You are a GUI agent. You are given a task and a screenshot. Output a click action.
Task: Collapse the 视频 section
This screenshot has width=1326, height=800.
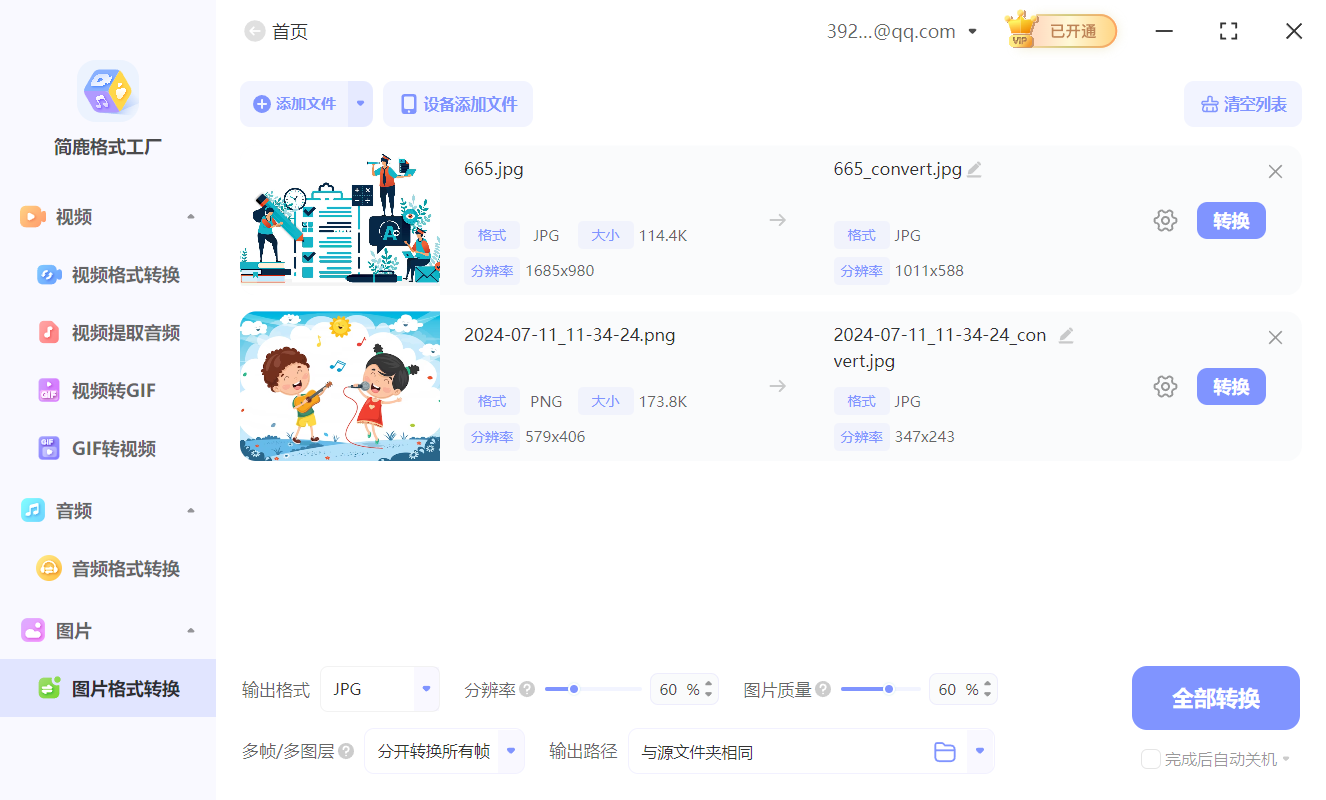(x=190, y=216)
